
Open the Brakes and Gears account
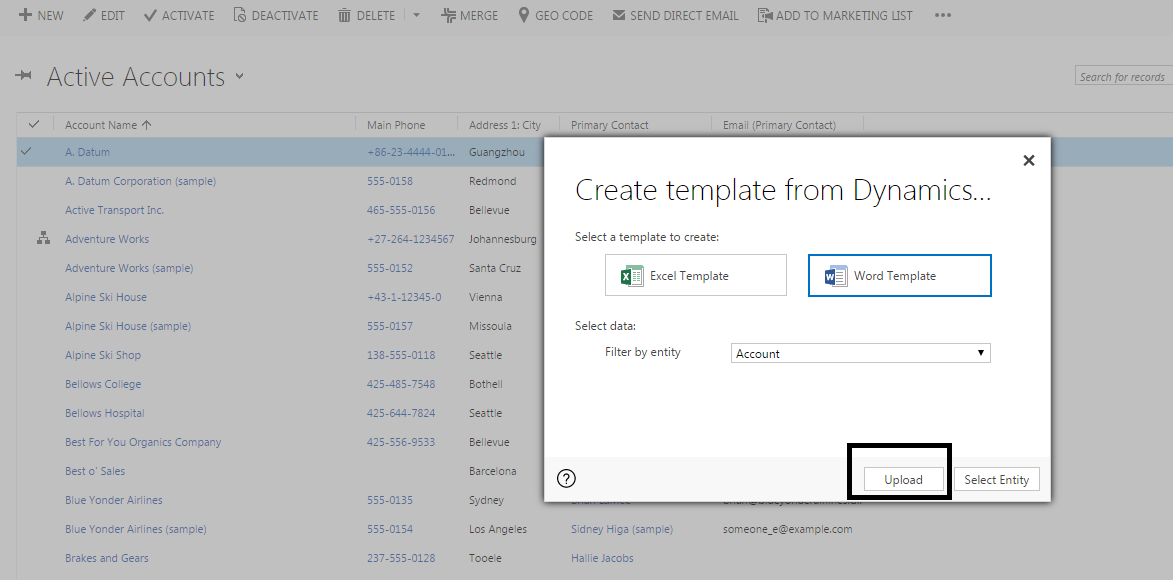107,558
